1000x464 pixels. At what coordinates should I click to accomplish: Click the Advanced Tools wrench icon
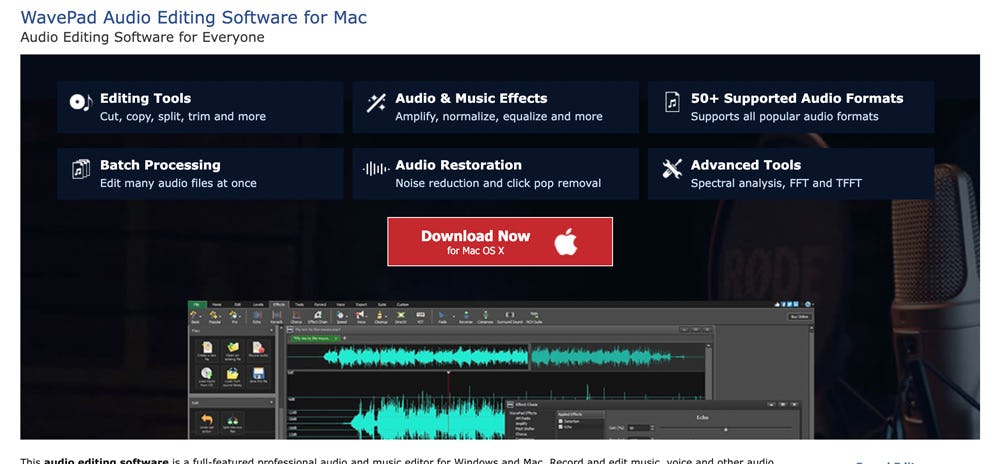671,170
